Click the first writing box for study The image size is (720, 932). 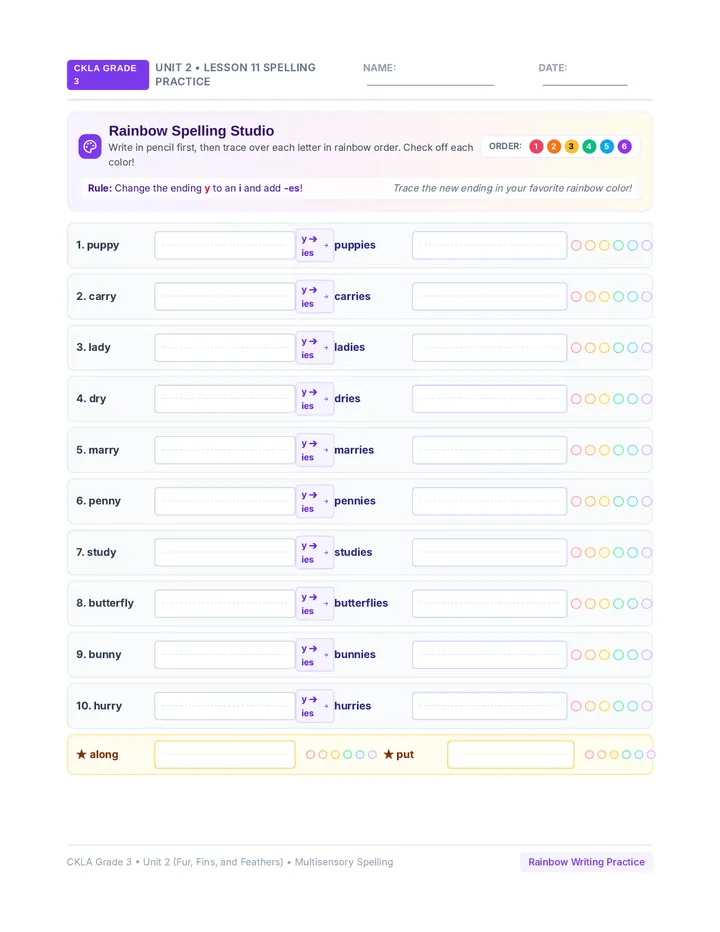point(225,552)
